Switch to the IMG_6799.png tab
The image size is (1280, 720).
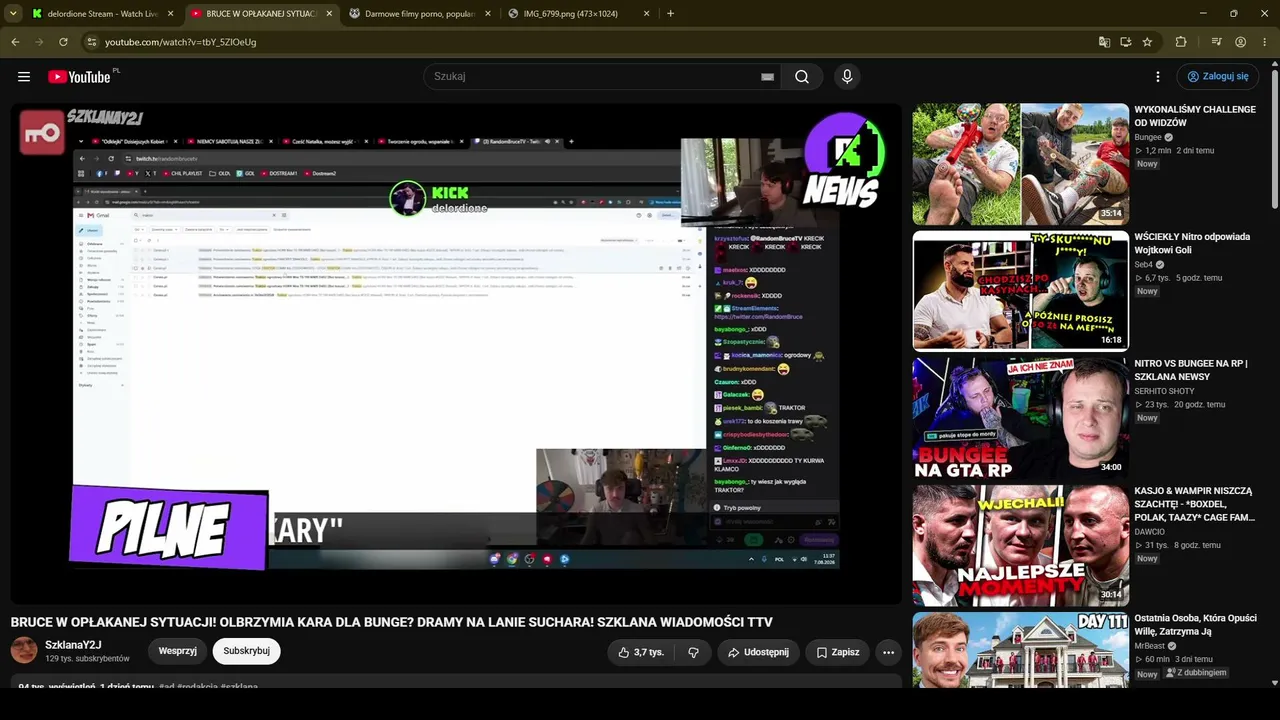click(x=578, y=14)
